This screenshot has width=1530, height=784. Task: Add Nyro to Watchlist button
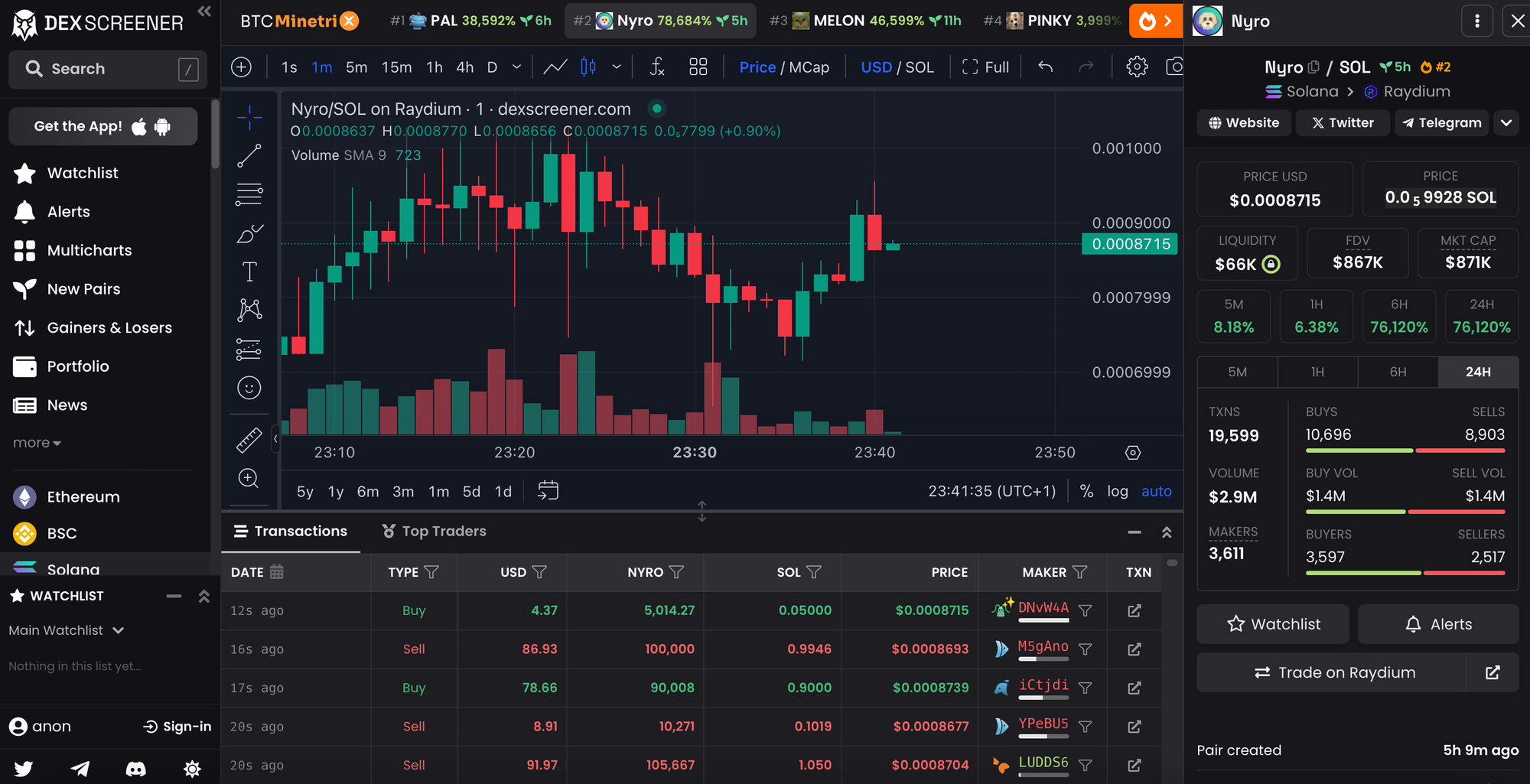(1274, 624)
